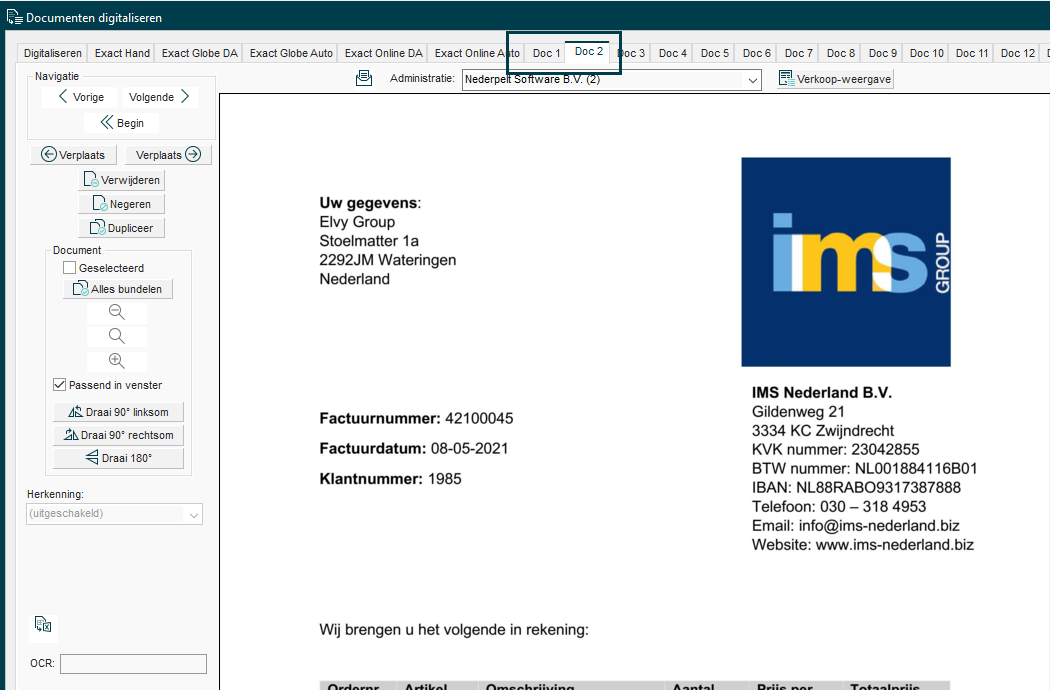Click the Documenten digitaliseren title bar icon
Screen dimensions: 1050x690
[14, 17]
